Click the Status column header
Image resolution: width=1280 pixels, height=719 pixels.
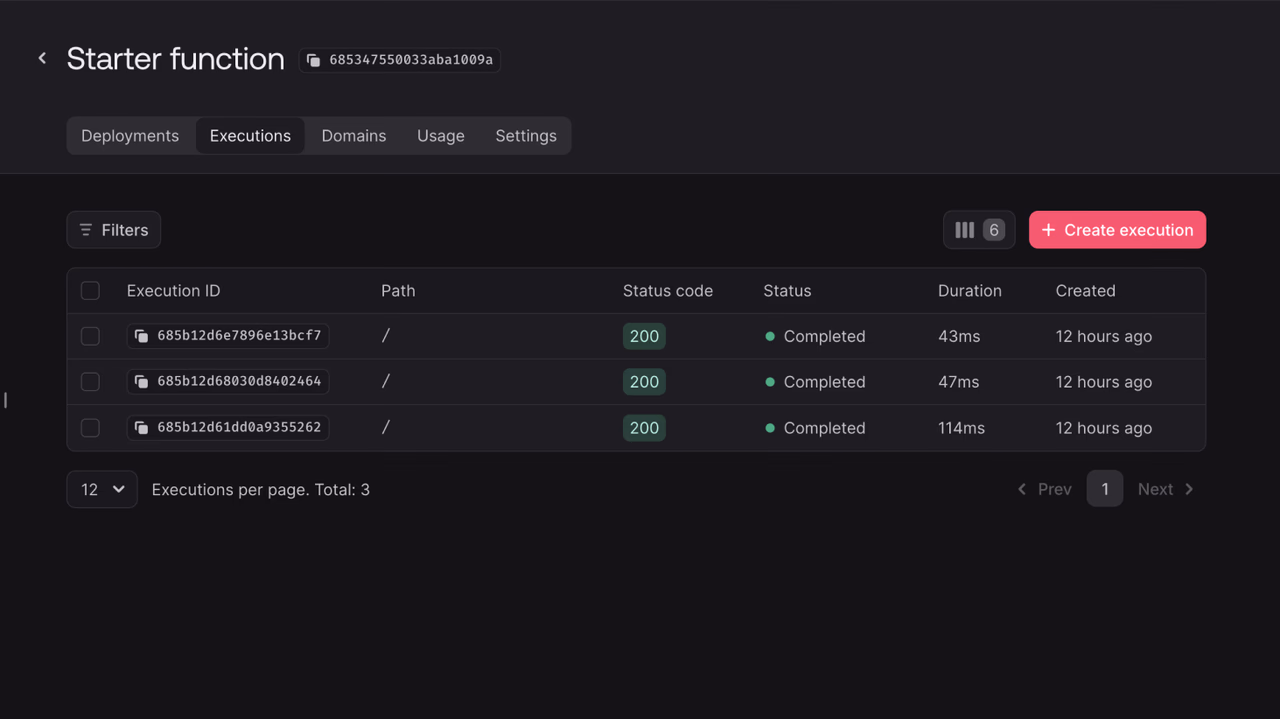pyautogui.click(x=787, y=291)
